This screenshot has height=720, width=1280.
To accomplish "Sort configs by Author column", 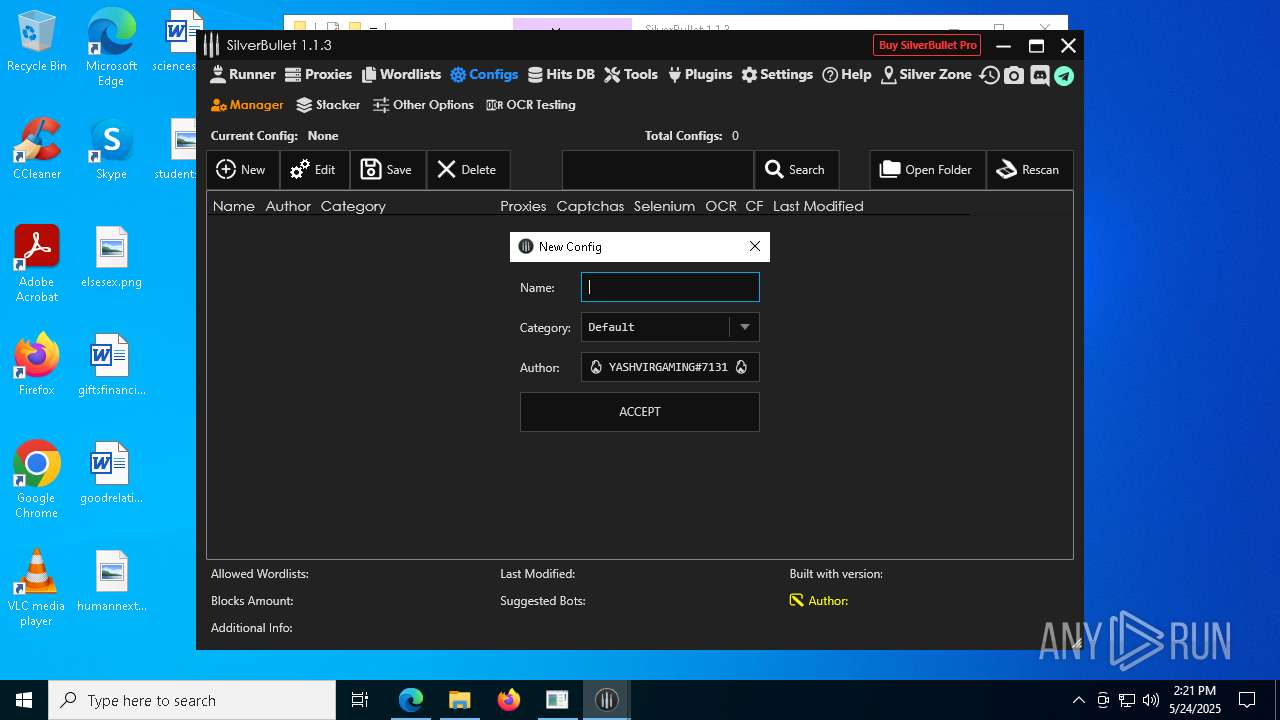I will pos(288,206).
